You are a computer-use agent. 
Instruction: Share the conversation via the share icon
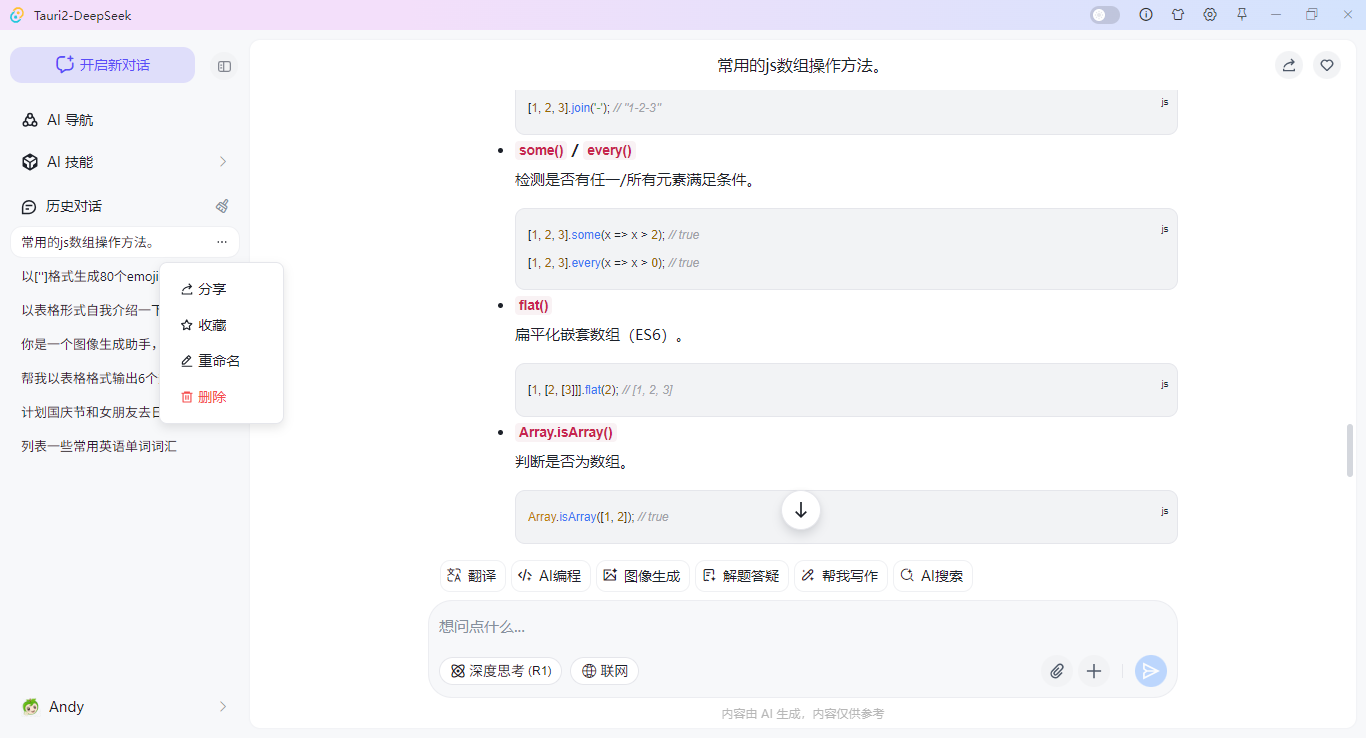[1288, 64]
